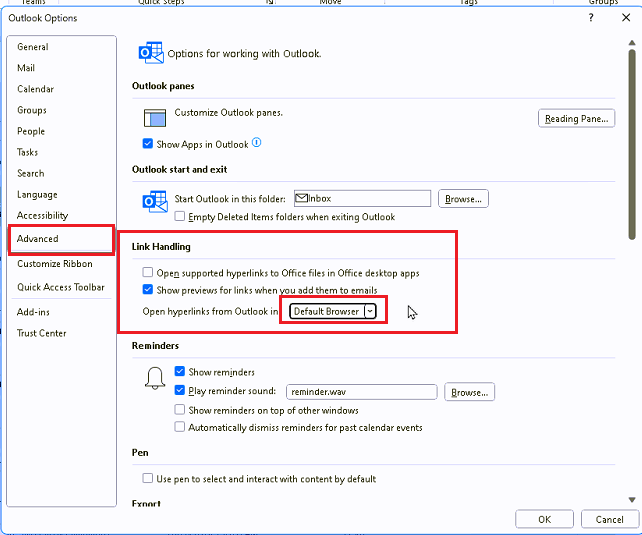Open the Trust Center category
This screenshot has height=535, width=642.
(x=42, y=333)
